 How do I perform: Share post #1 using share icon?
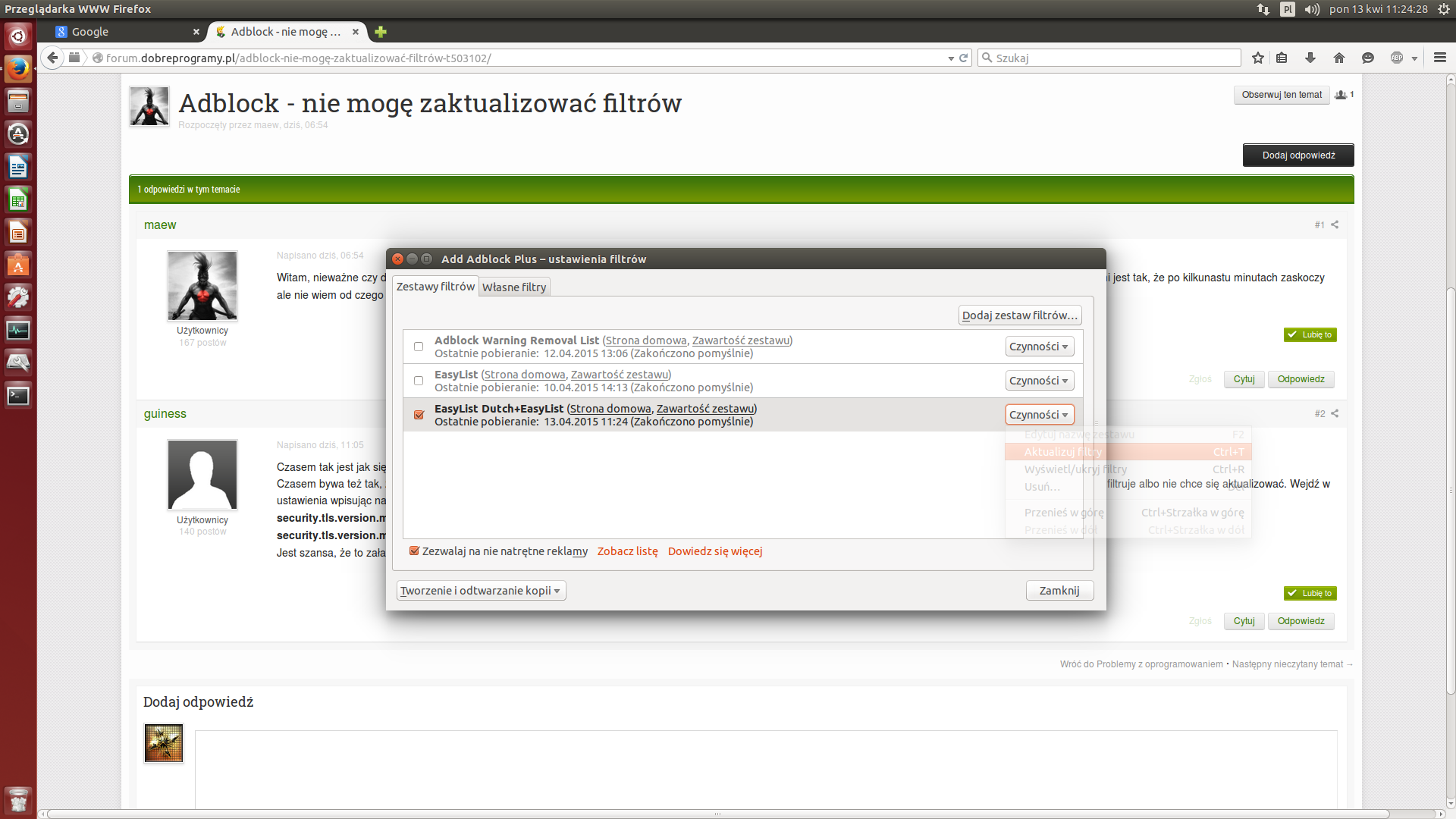(1335, 224)
